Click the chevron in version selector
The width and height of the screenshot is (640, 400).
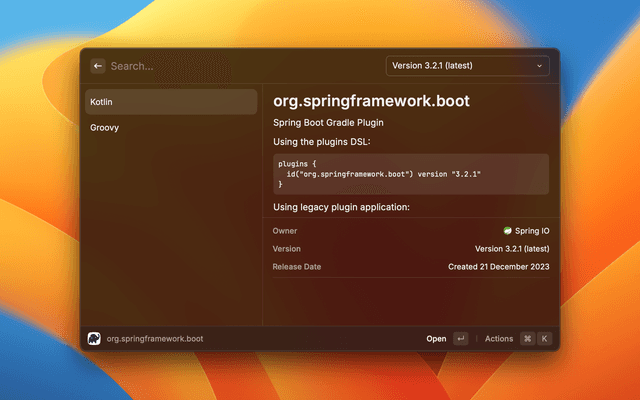[540, 66]
